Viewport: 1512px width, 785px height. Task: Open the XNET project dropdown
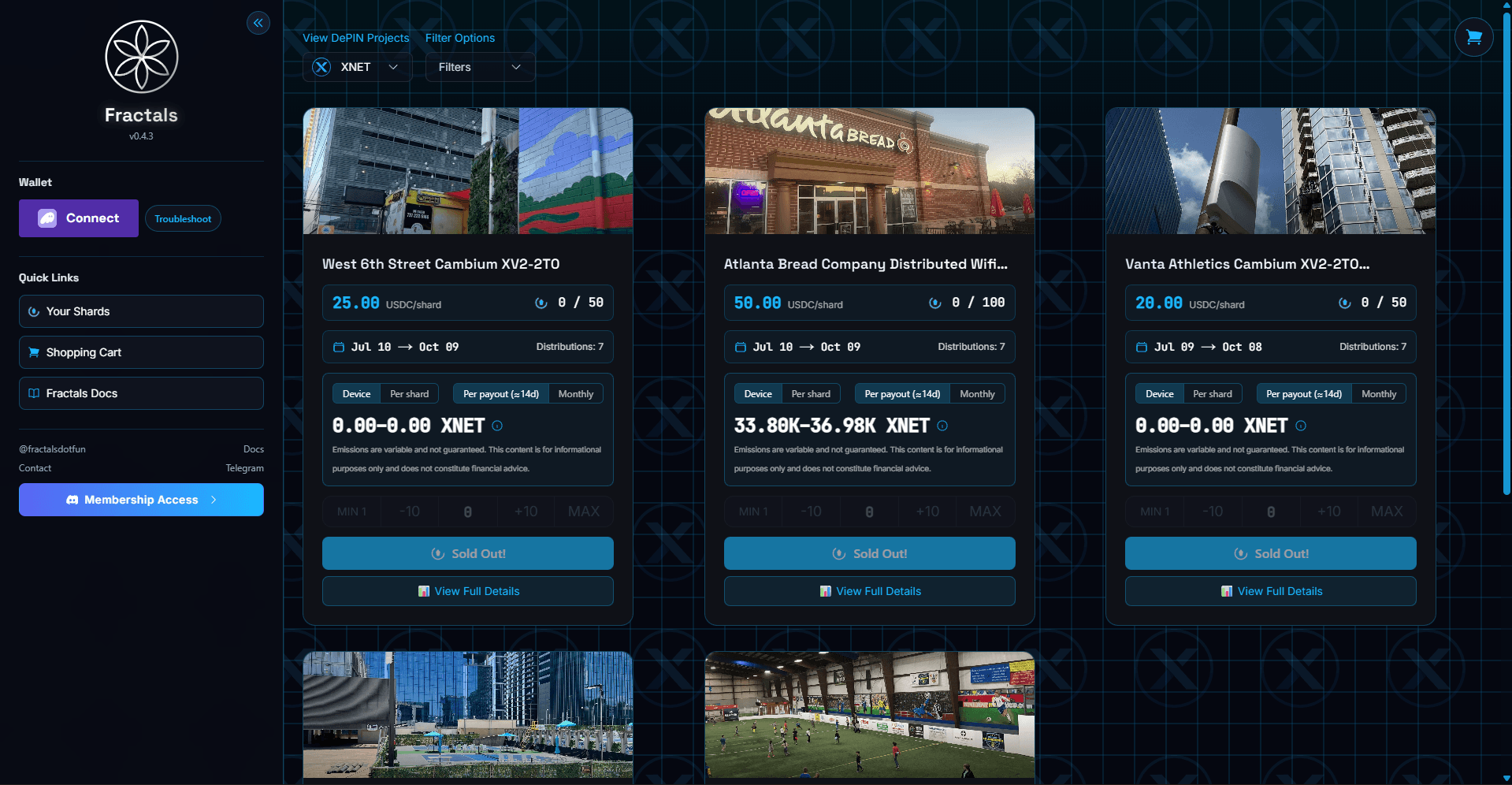pos(357,67)
